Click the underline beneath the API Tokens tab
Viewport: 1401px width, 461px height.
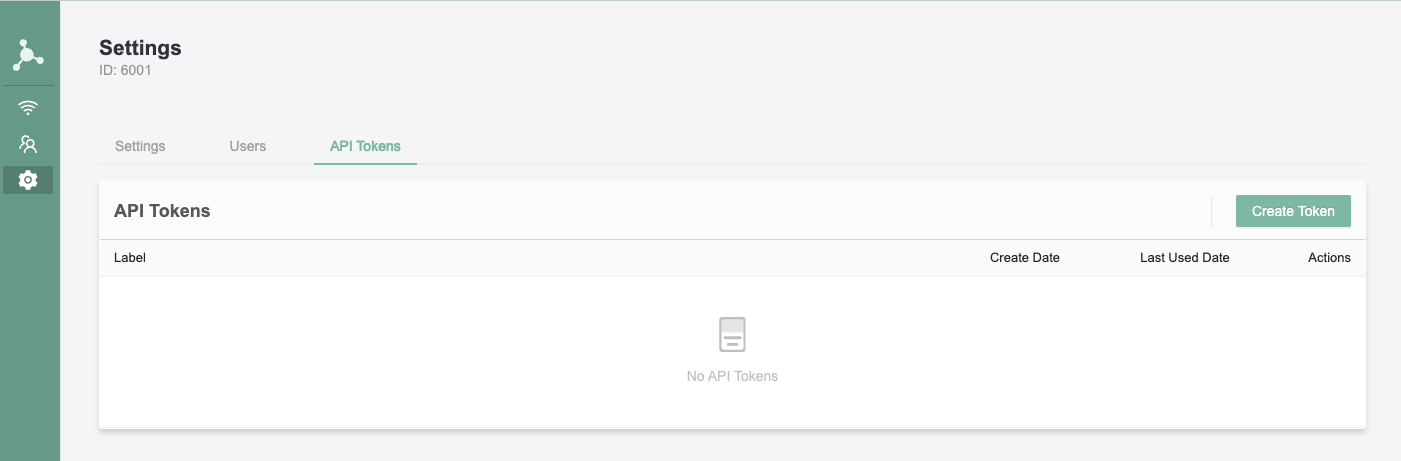[x=365, y=164]
